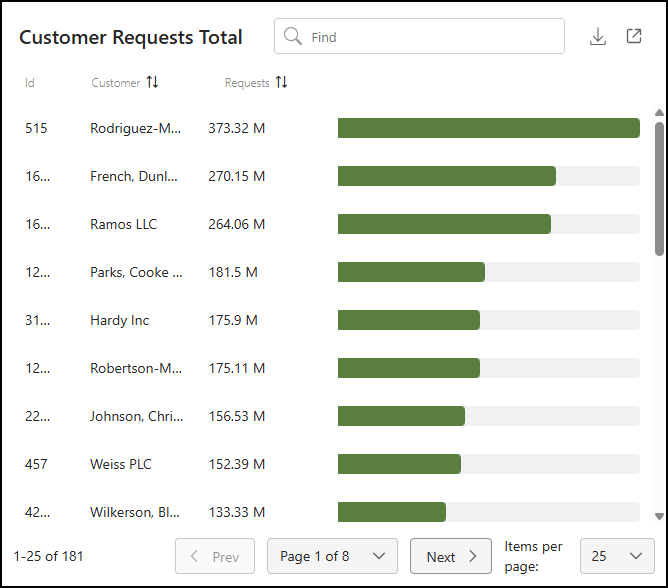Viewport: 668px width, 588px height.
Task: Select the Hardy Inc row
Action: pyautogui.click(x=332, y=320)
